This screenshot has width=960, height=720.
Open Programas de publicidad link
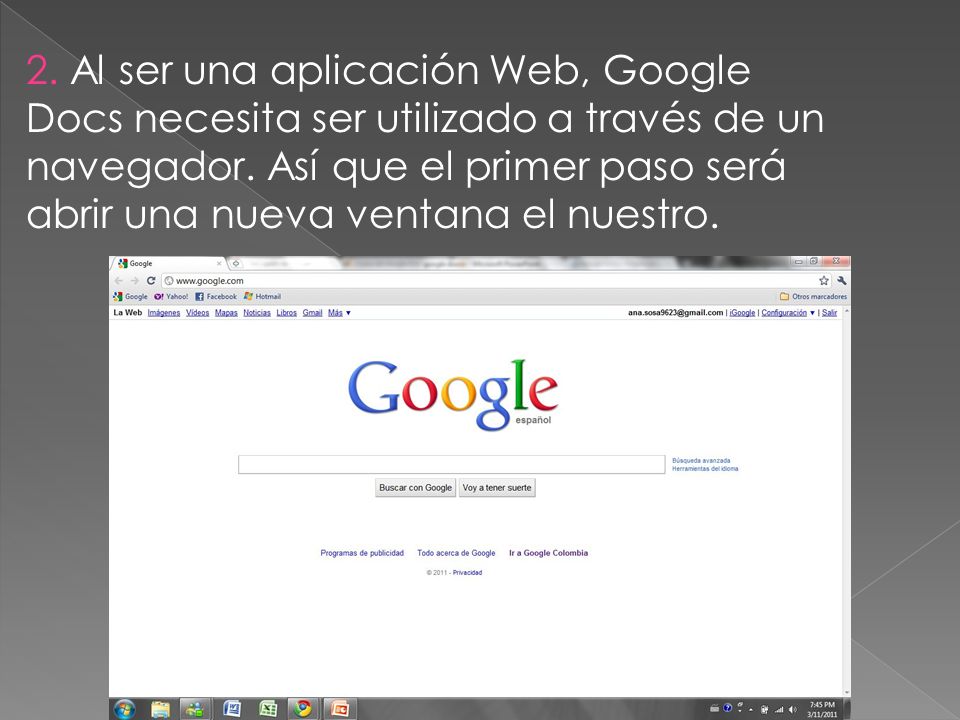pyautogui.click(x=362, y=553)
